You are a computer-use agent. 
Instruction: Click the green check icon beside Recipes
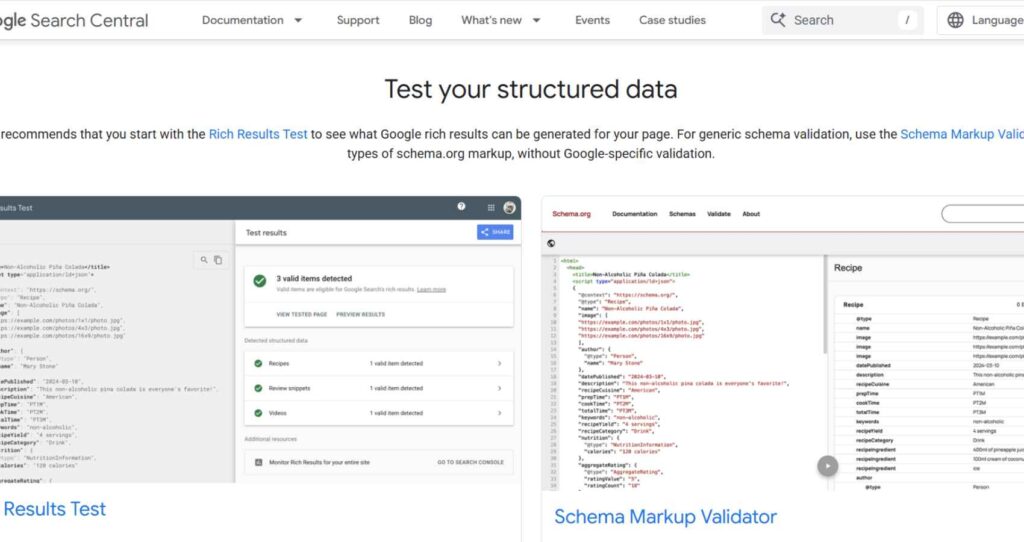point(258,364)
